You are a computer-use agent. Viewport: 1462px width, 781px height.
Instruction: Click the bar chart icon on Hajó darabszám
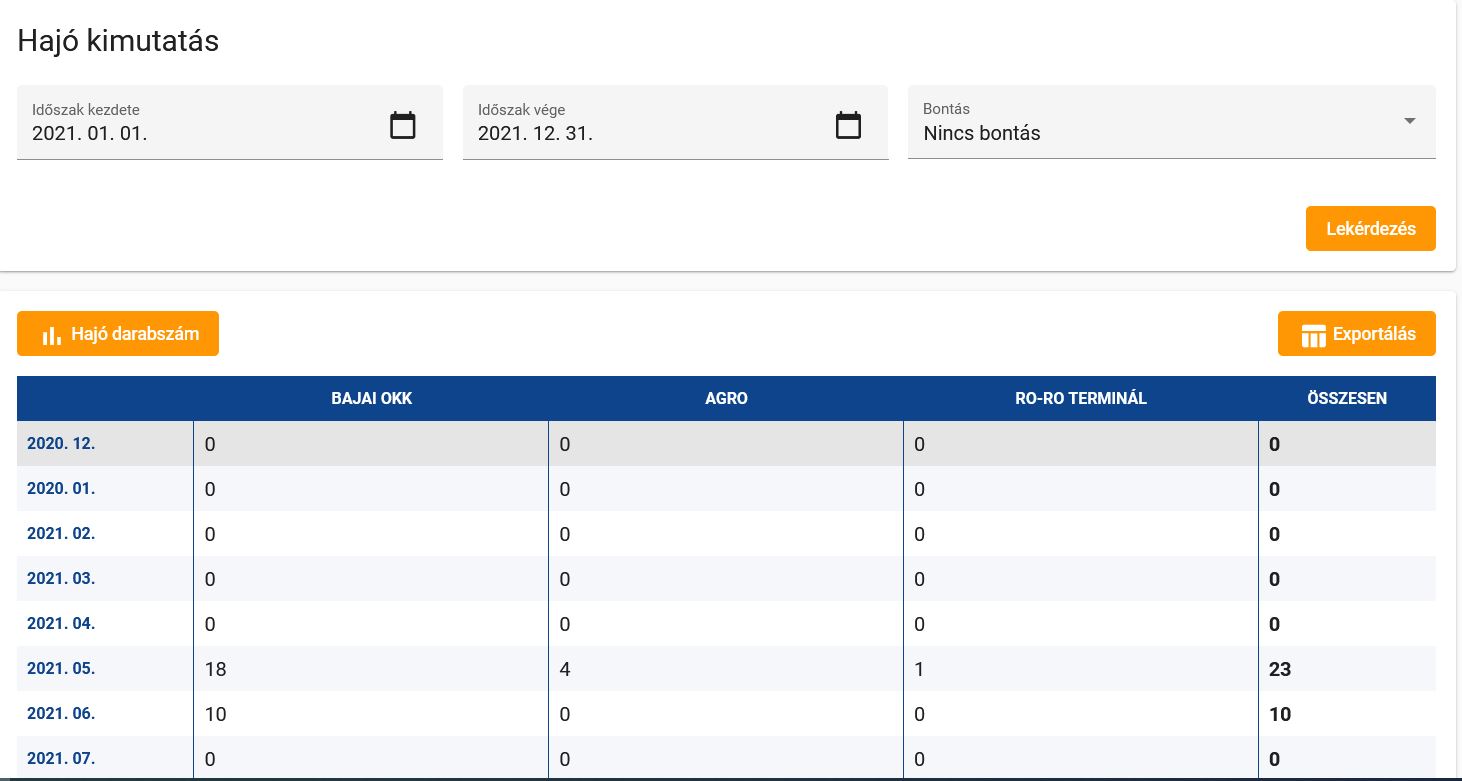[x=51, y=335]
